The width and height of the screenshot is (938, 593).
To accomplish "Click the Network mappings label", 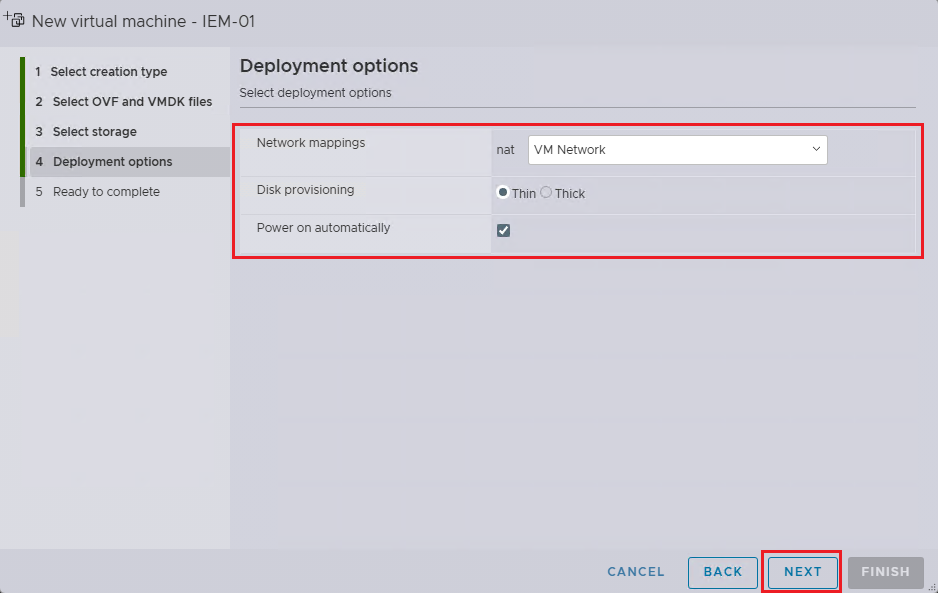I will pos(310,142).
